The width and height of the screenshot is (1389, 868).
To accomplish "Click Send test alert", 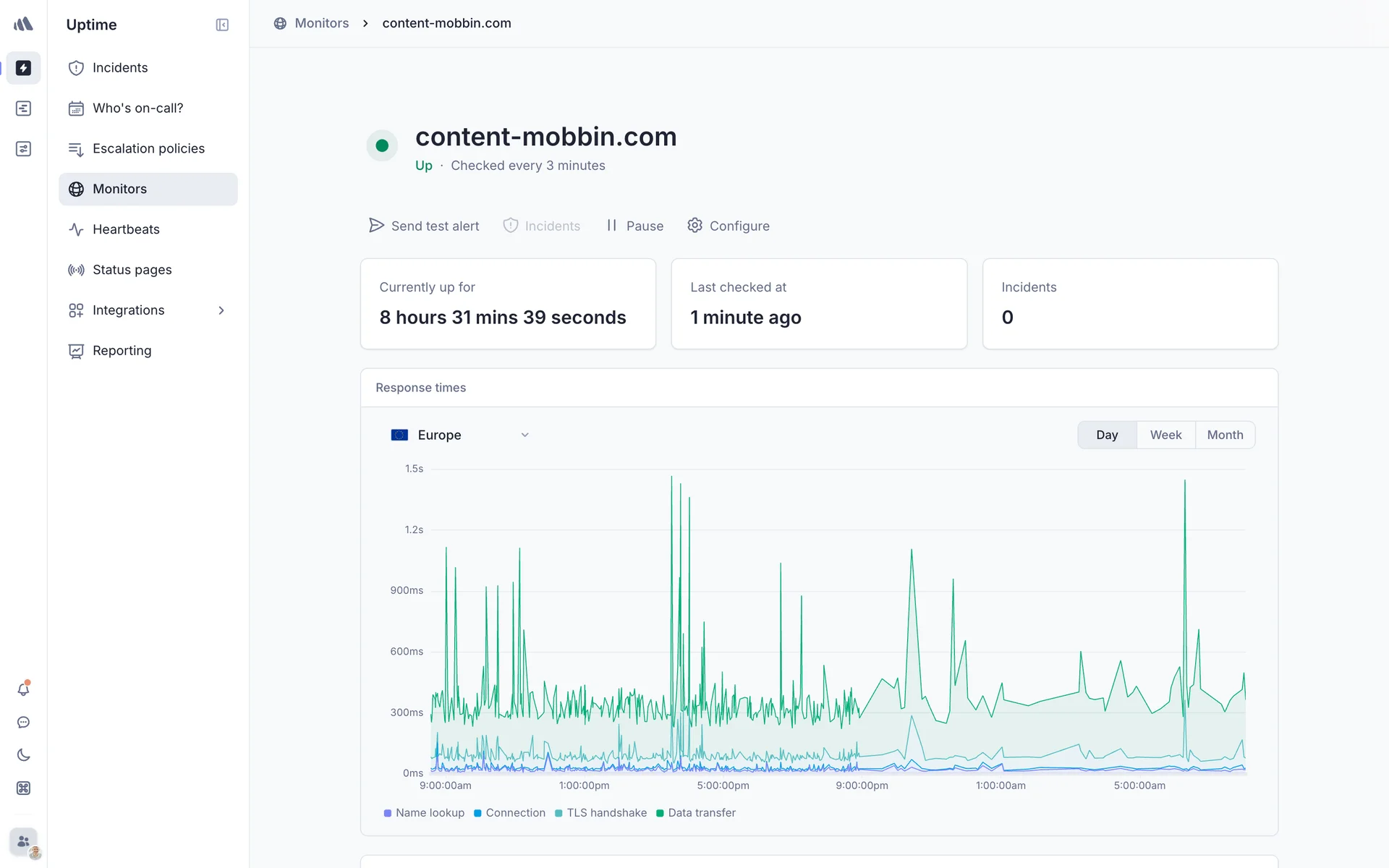I will click(424, 226).
